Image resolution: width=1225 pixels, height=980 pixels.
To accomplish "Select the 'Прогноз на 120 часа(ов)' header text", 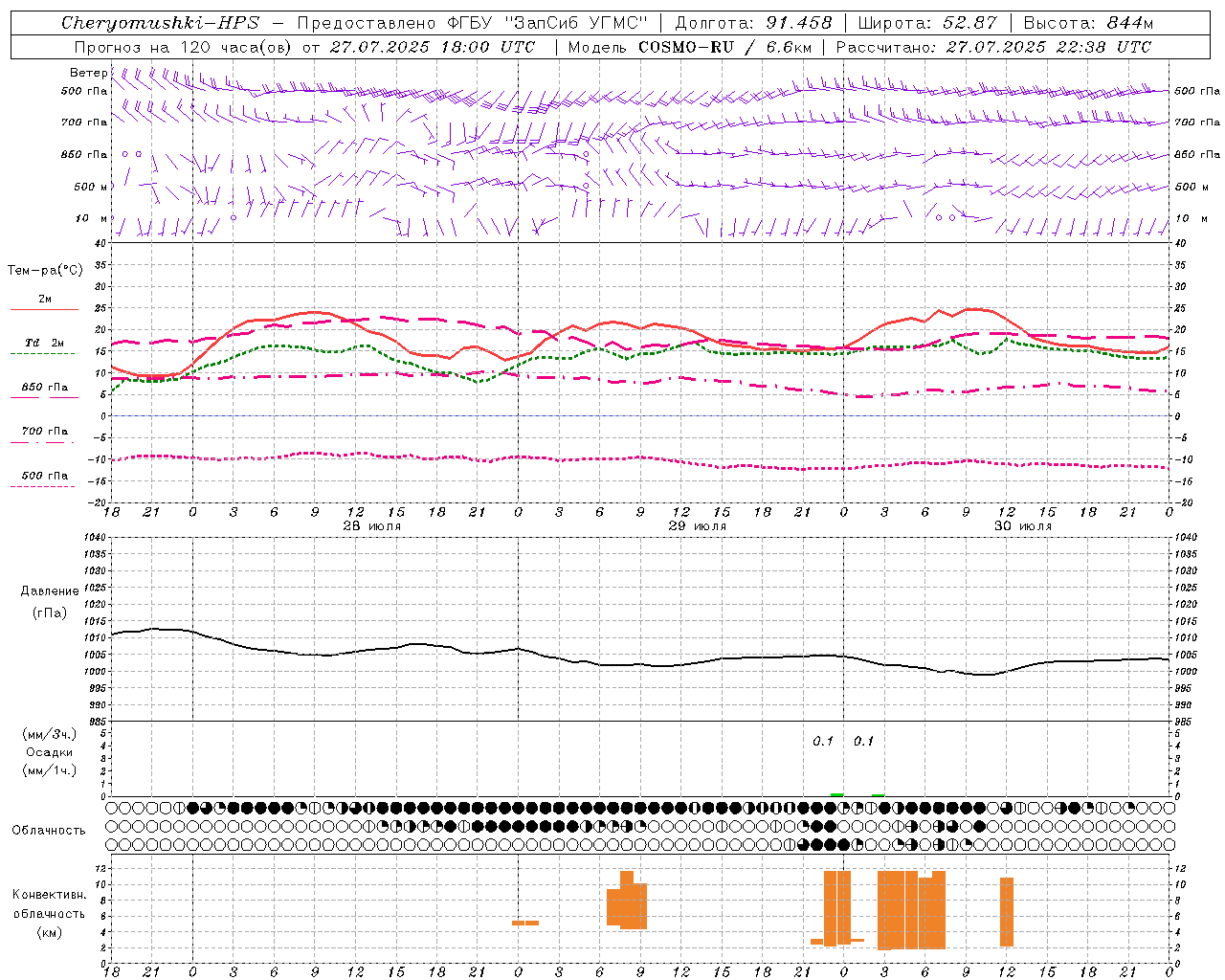I will (x=184, y=47).
